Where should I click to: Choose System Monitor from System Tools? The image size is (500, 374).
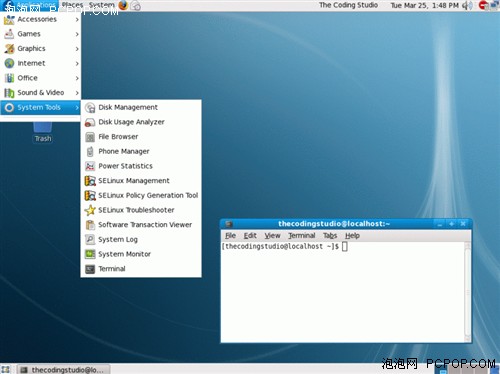point(141,254)
